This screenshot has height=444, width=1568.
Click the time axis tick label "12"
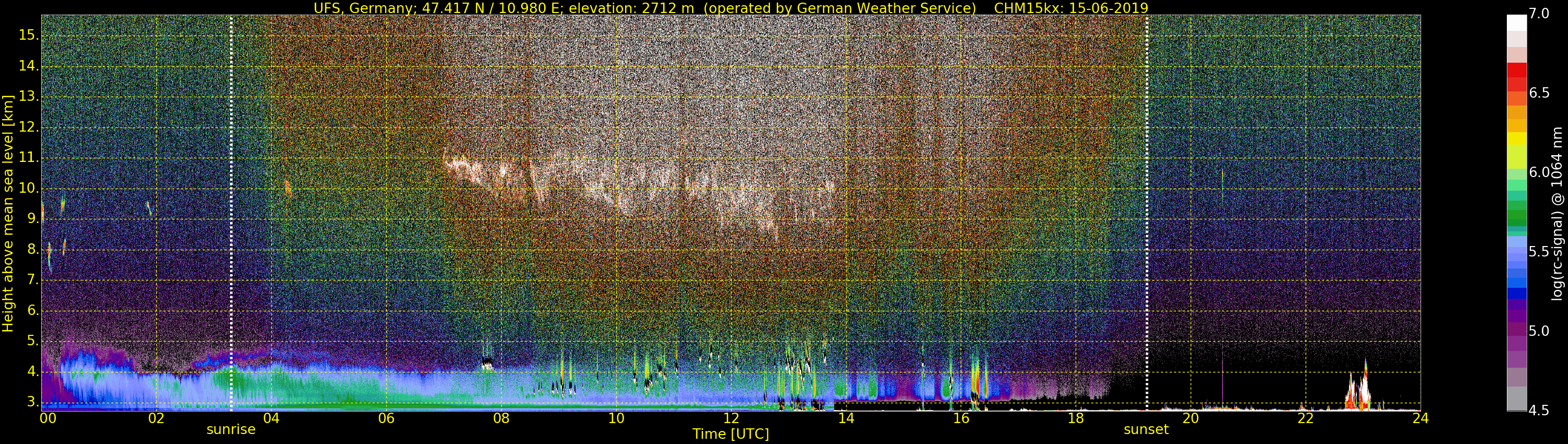click(x=731, y=418)
